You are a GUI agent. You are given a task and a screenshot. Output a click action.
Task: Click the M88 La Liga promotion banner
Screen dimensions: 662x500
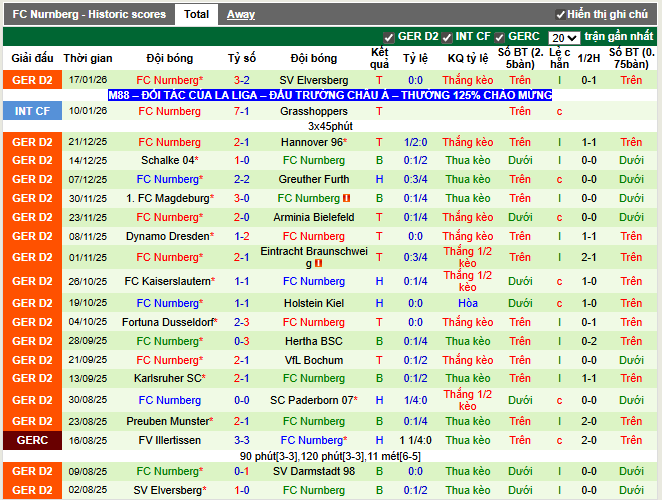click(330, 95)
